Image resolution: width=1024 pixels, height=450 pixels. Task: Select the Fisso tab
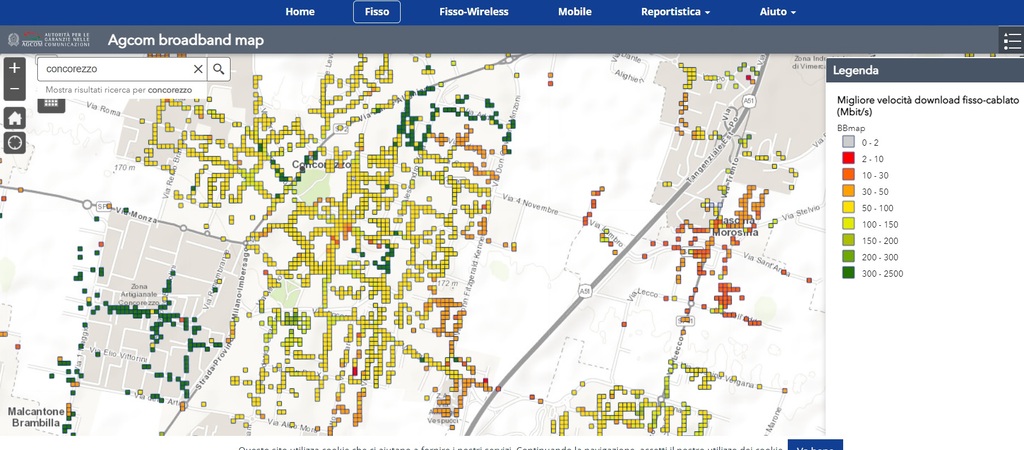tap(377, 12)
